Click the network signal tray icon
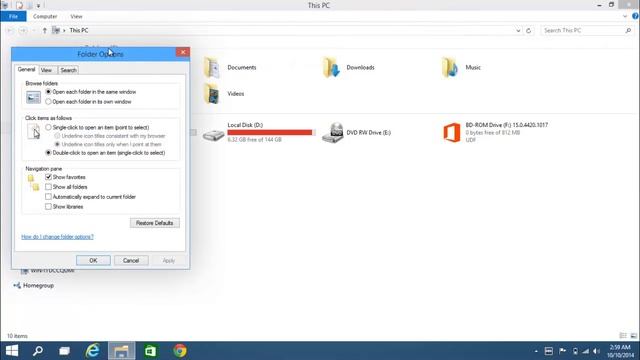This screenshot has width=640, height=360. point(586,351)
